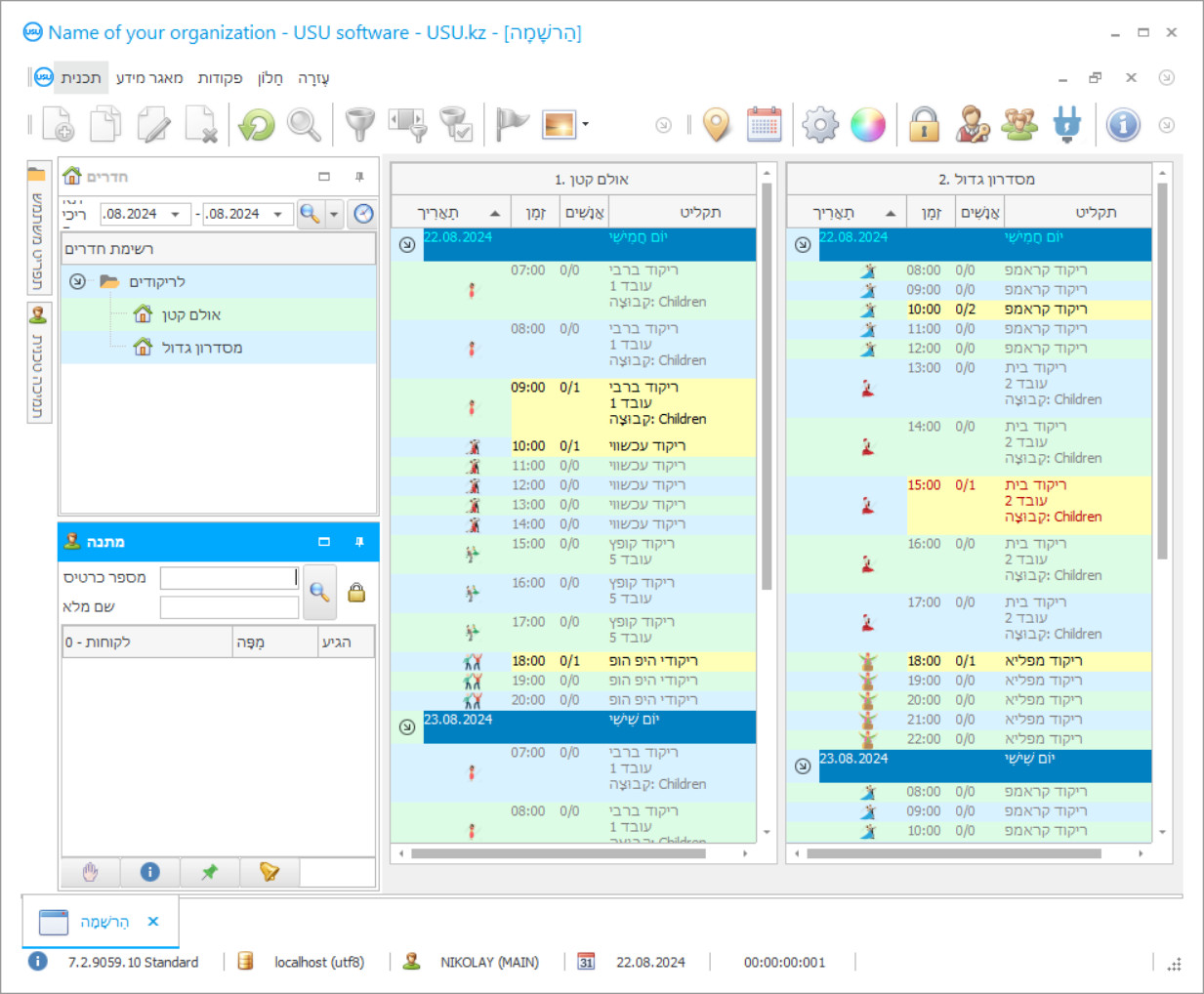Toggle the small lock beside card search
Image resolution: width=1204 pixels, height=994 pixels.
[356, 593]
